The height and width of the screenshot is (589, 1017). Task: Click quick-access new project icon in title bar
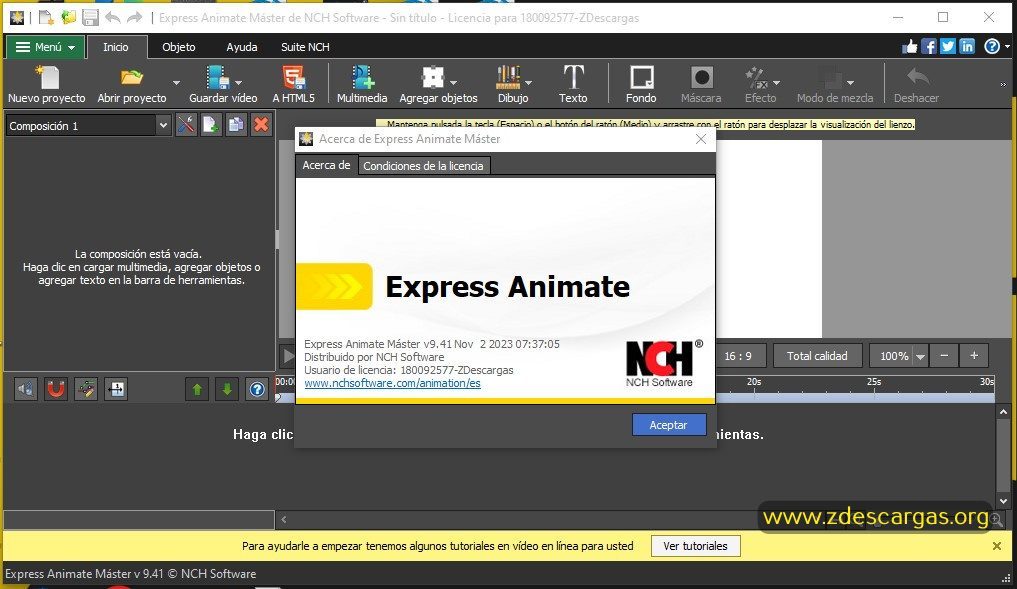coord(45,18)
